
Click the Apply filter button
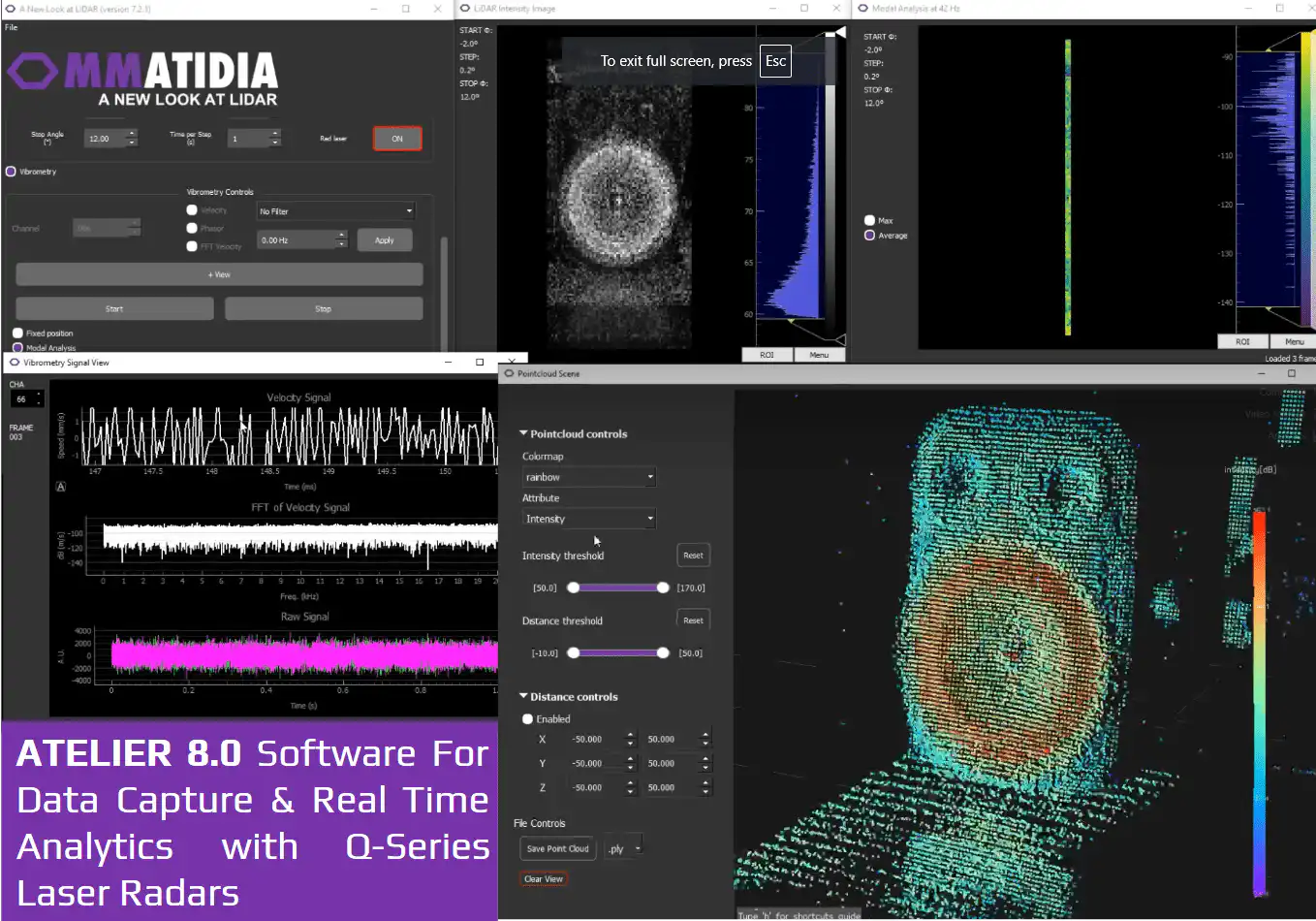pos(385,240)
